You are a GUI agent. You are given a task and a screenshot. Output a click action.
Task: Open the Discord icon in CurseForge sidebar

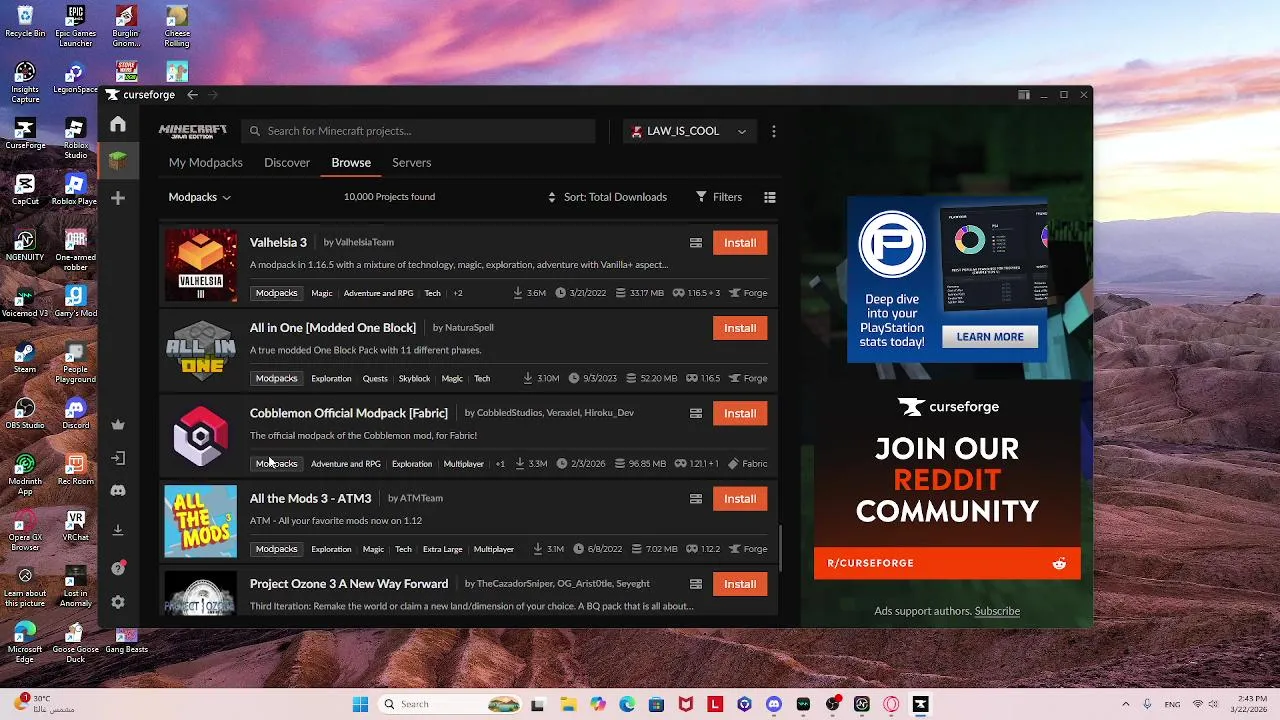(118, 491)
